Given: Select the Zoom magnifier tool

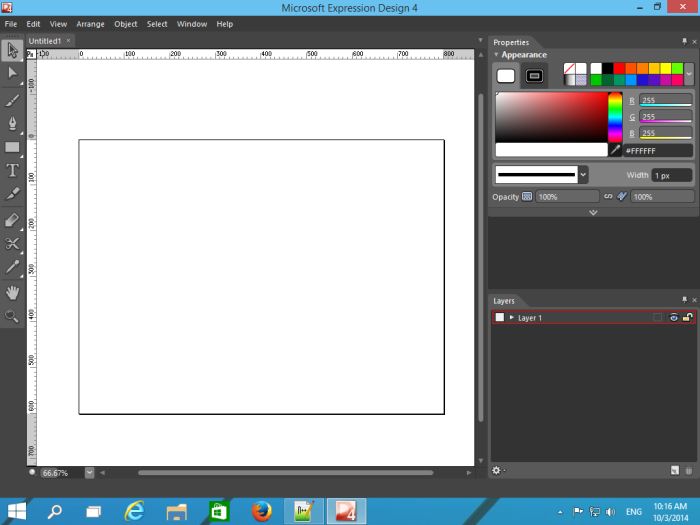Looking at the screenshot, I should pos(12,316).
